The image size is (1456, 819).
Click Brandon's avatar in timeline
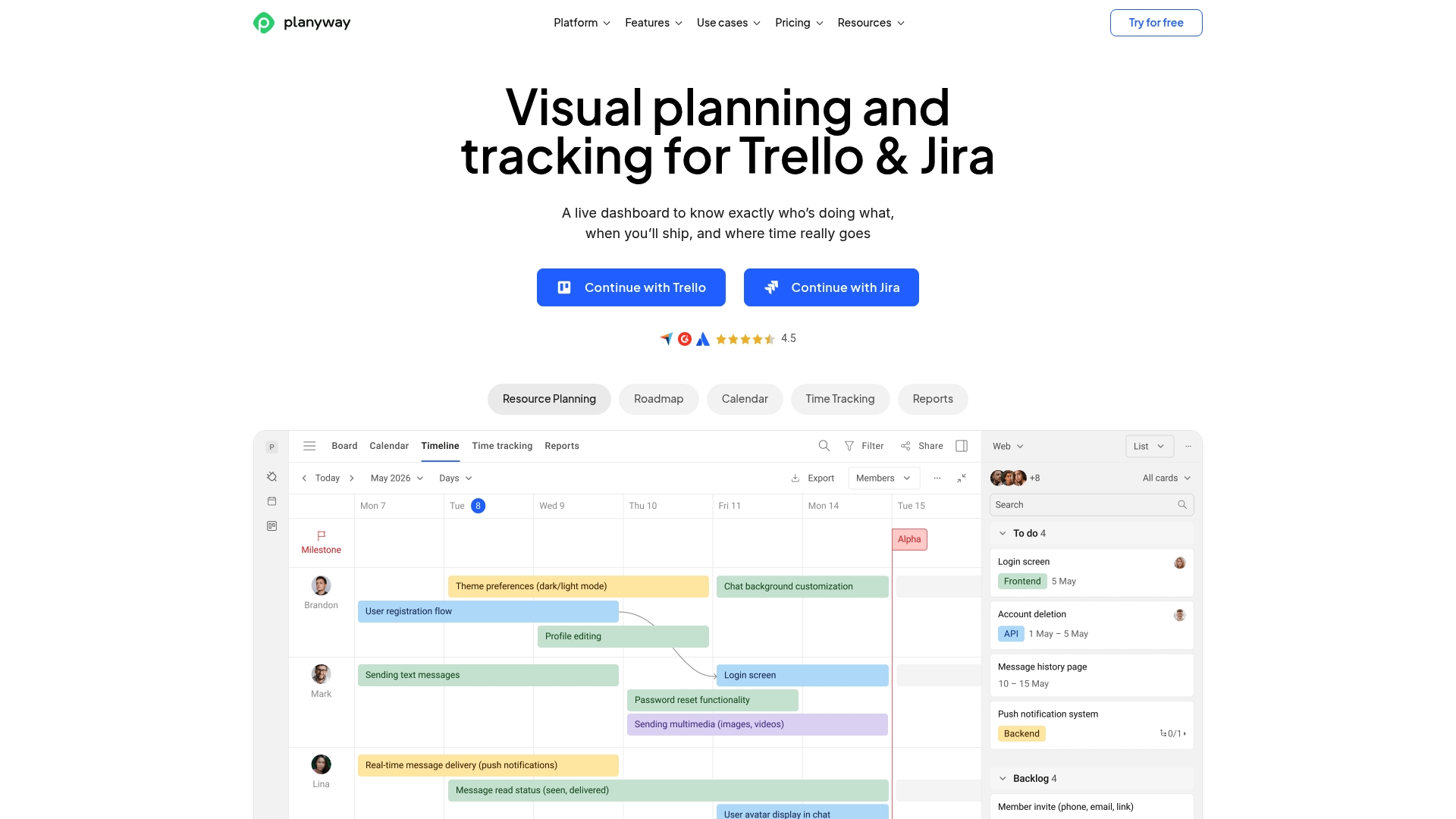tap(322, 585)
